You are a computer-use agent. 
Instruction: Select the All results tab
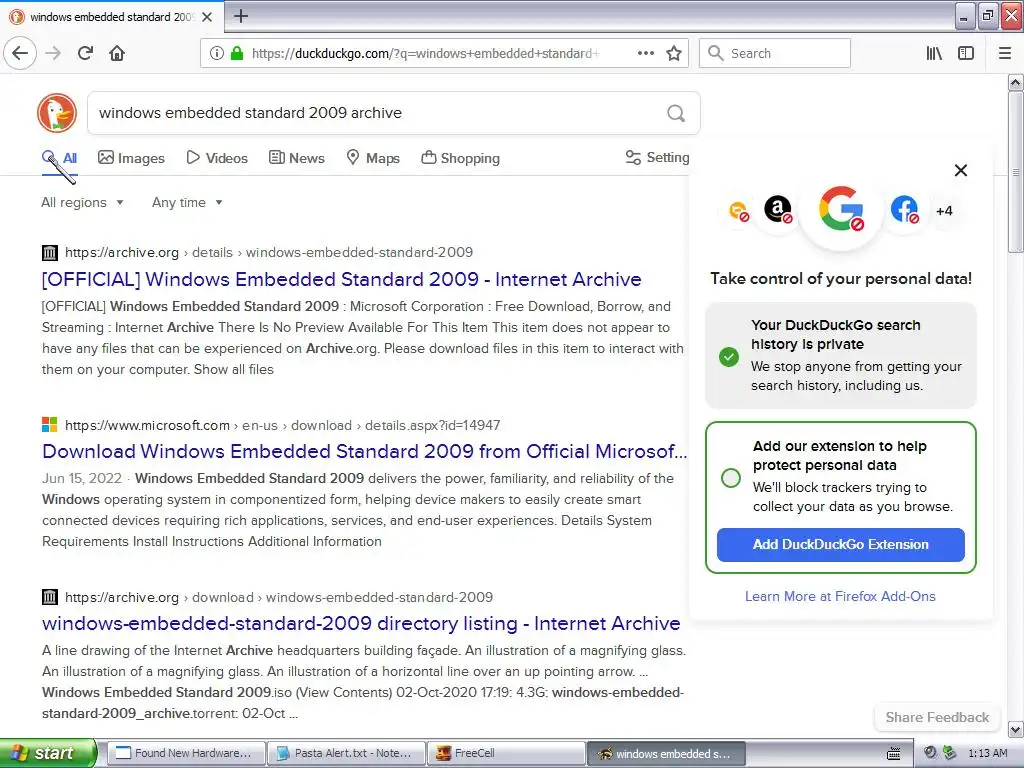click(x=59, y=158)
